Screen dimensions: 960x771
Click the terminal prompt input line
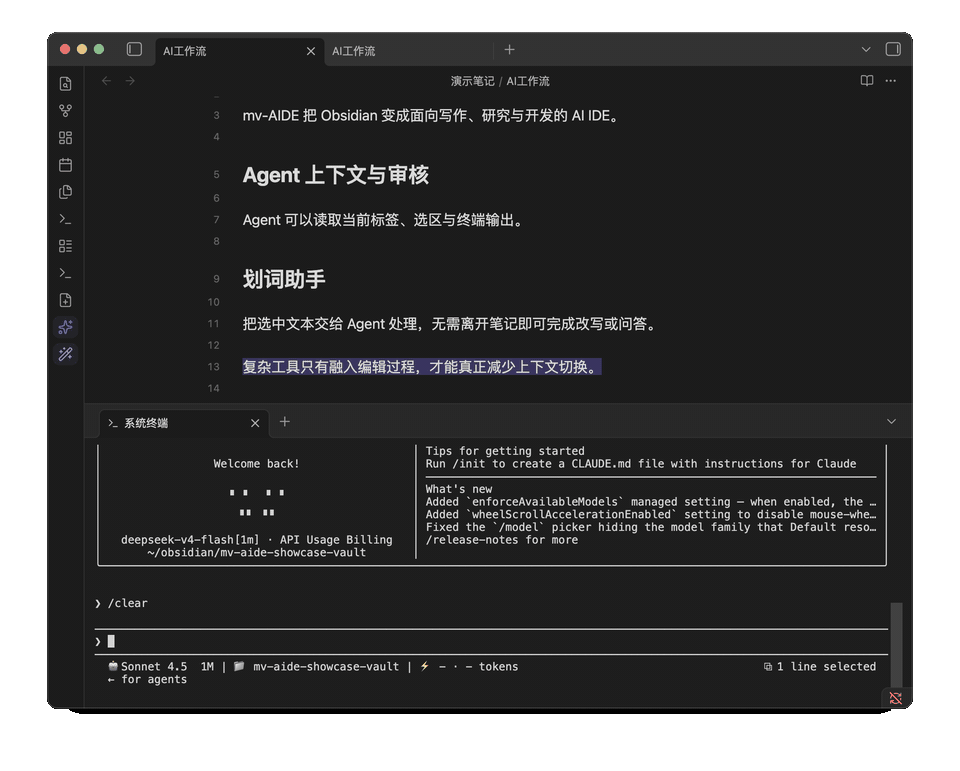pyautogui.click(x=491, y=642)
